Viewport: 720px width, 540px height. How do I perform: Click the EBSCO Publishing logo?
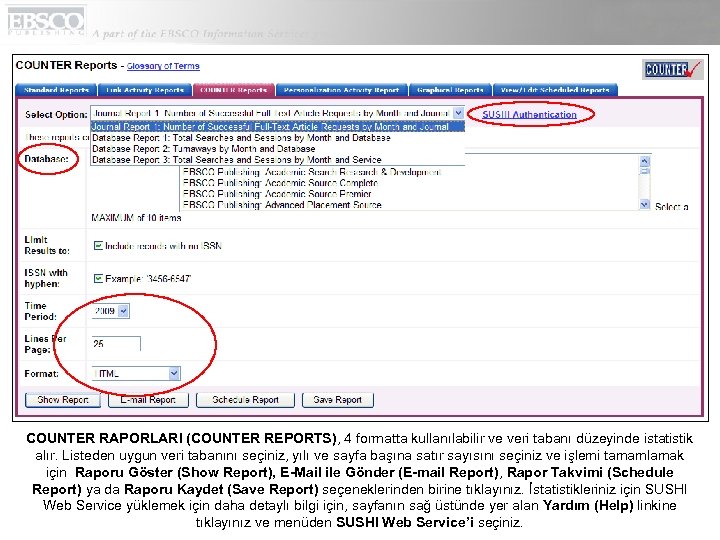pyautogui.click(x=46, y=22)
